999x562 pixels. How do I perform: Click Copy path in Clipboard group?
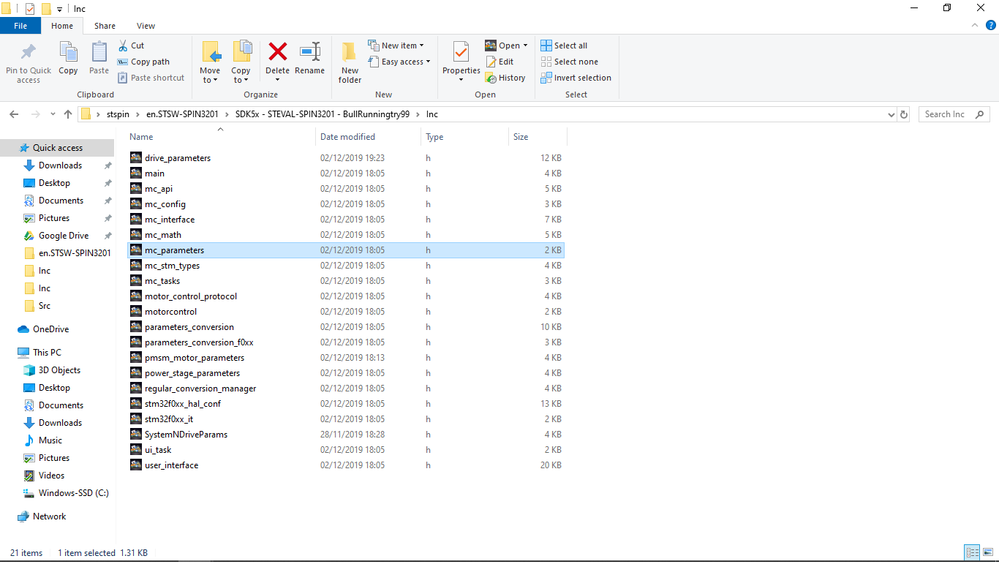click(x=143, y=62)
